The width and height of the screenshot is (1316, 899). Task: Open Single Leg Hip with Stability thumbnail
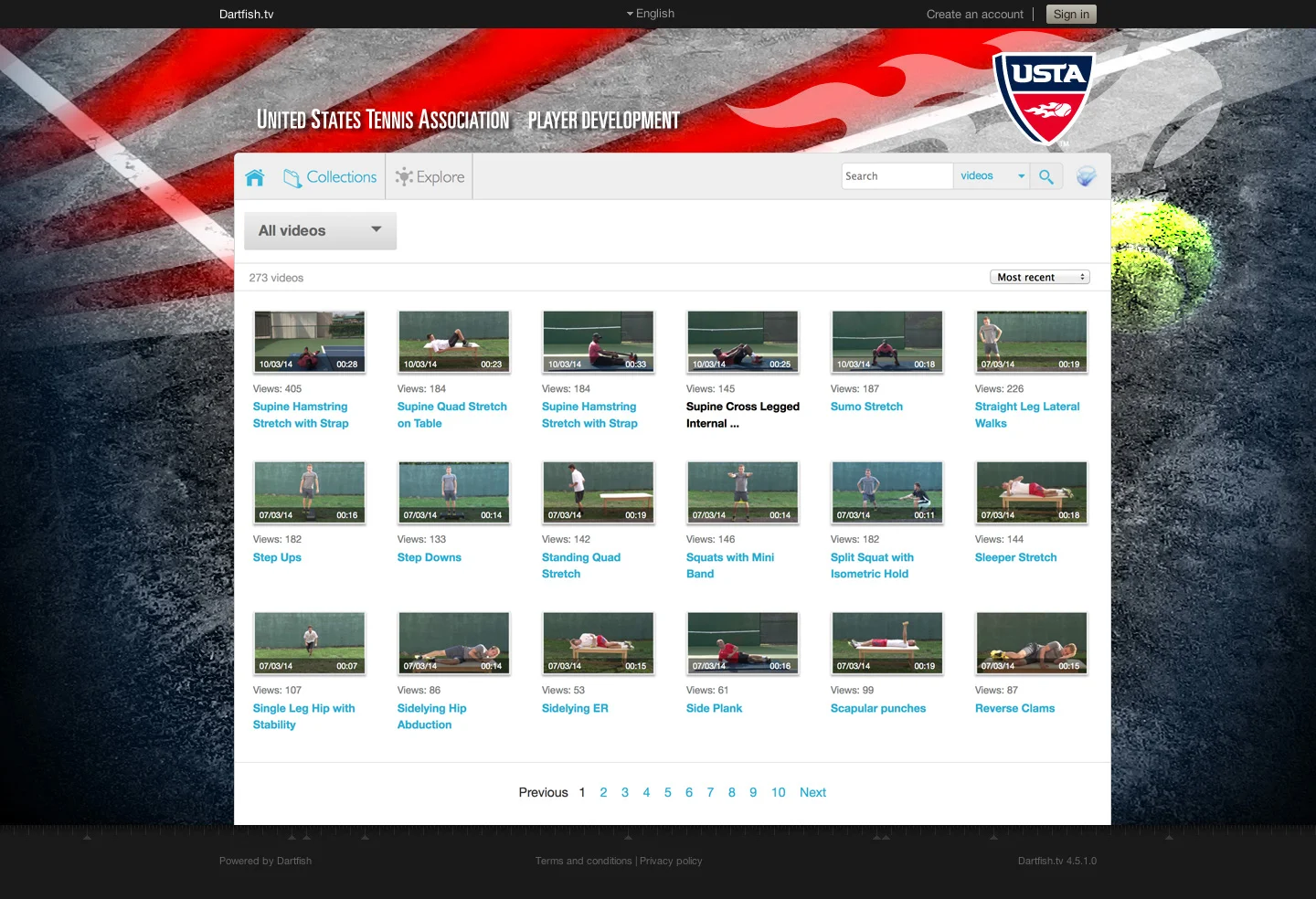[x=310, y=642]
